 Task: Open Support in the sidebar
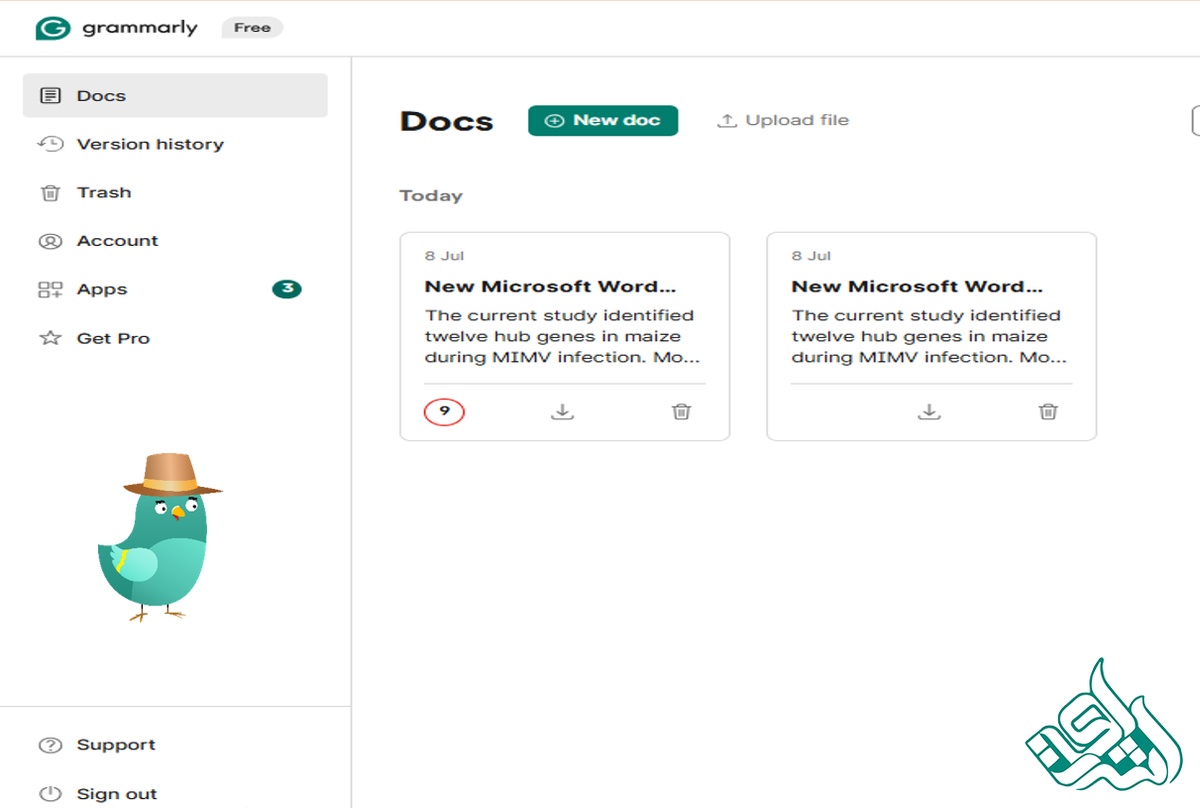[115, 745]
